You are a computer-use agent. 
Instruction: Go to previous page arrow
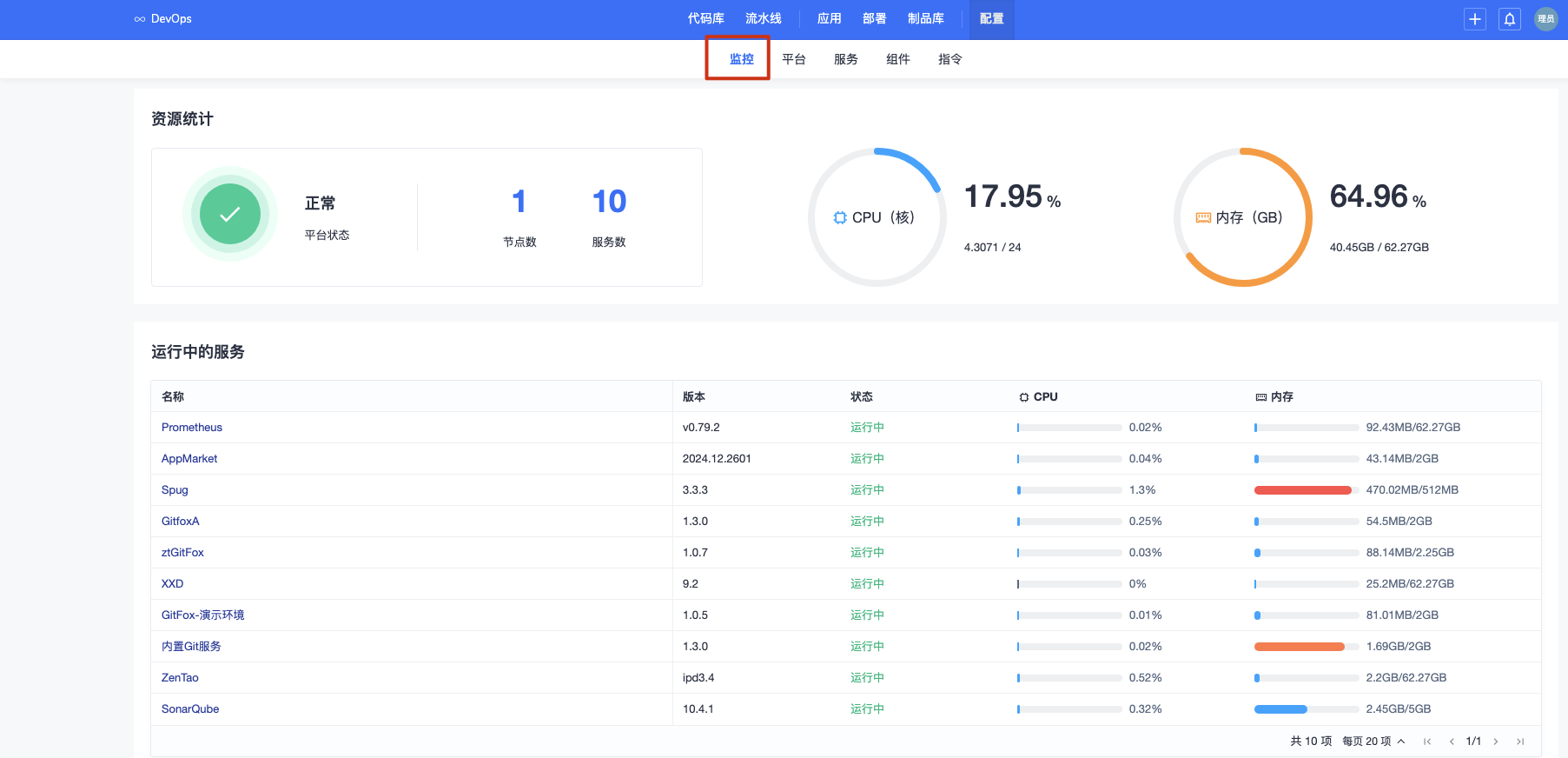[1452, 741]
